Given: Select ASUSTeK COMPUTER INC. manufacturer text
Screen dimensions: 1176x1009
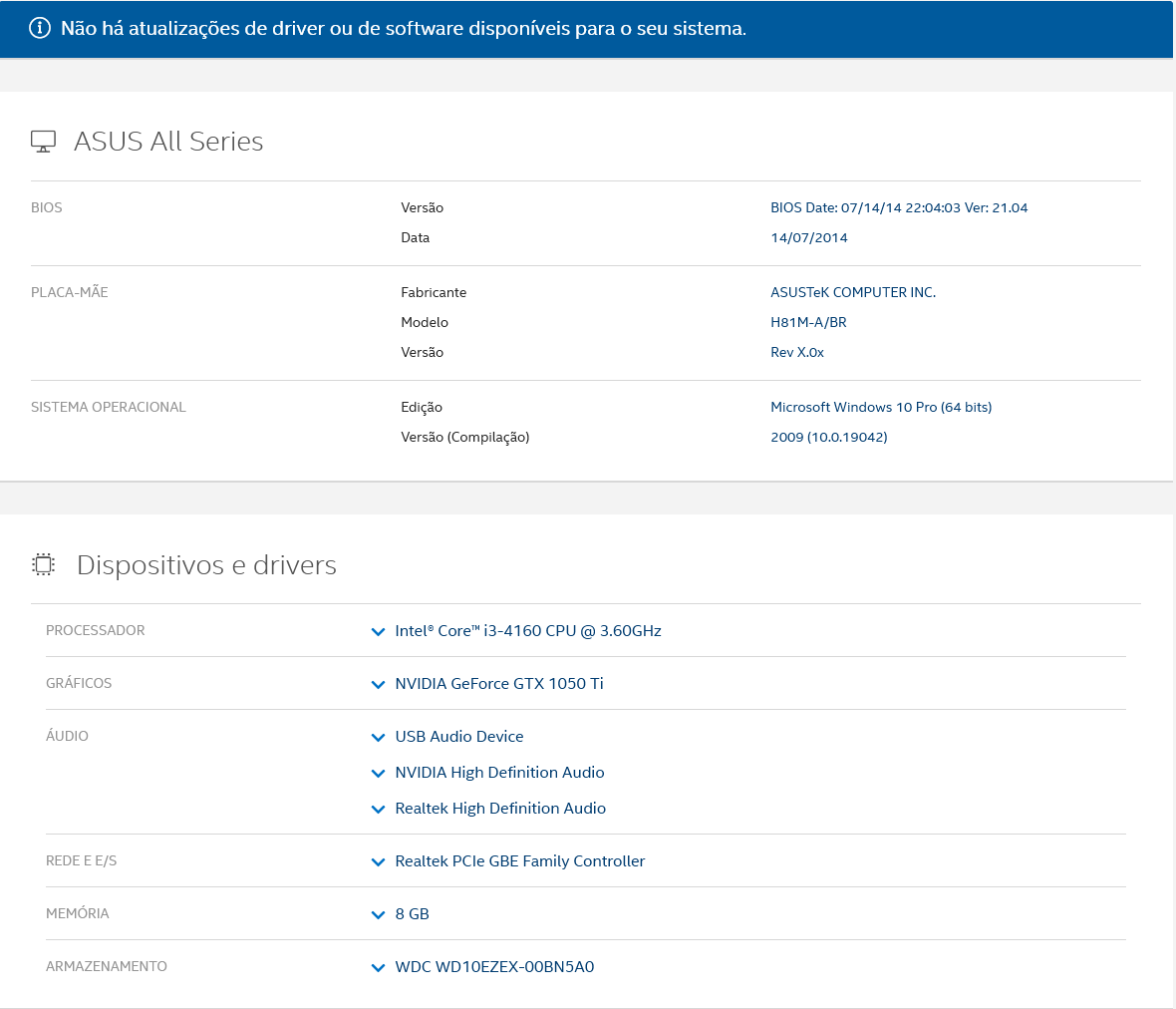Looking at the screenshot, I should [853, 292].
